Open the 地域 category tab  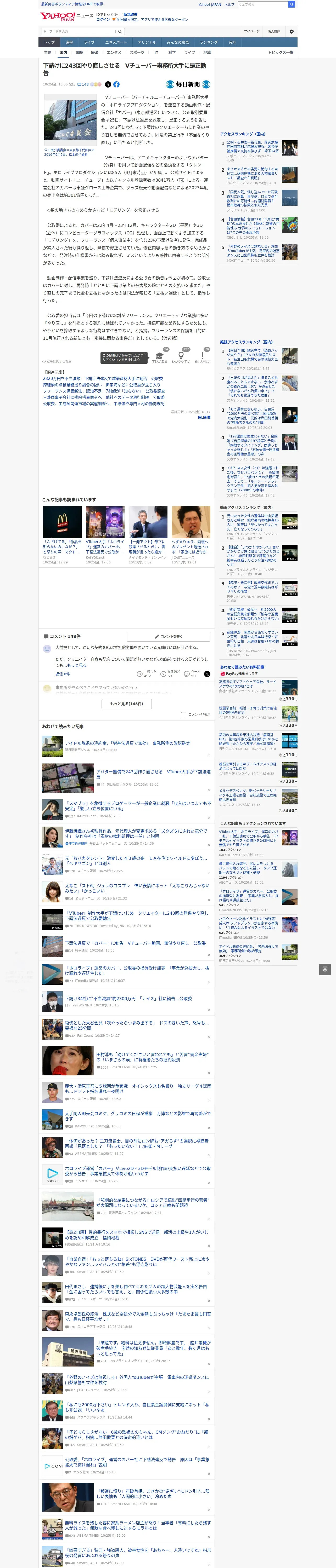[x=207, y=52]
